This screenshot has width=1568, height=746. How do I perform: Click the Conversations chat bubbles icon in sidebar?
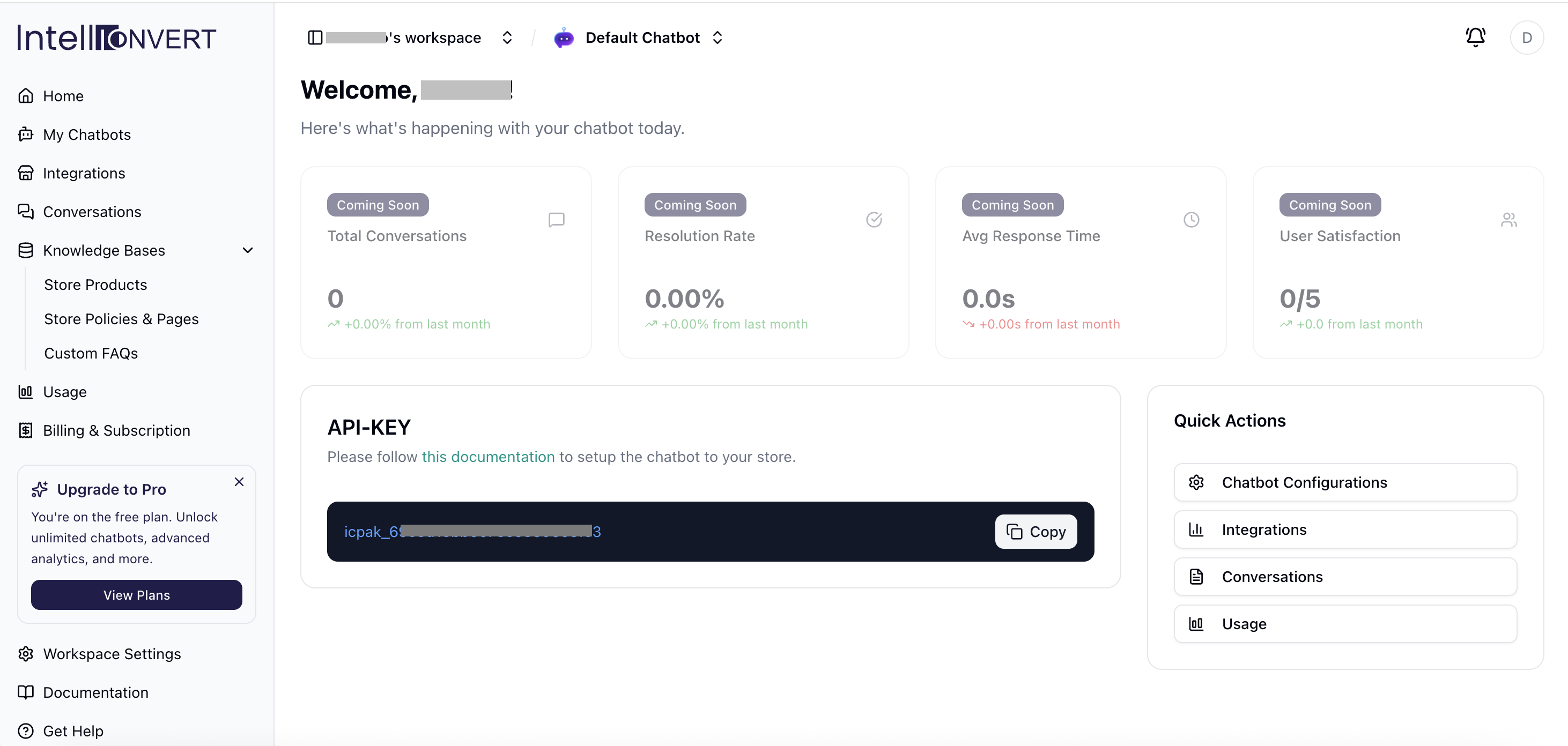[26, 212]
